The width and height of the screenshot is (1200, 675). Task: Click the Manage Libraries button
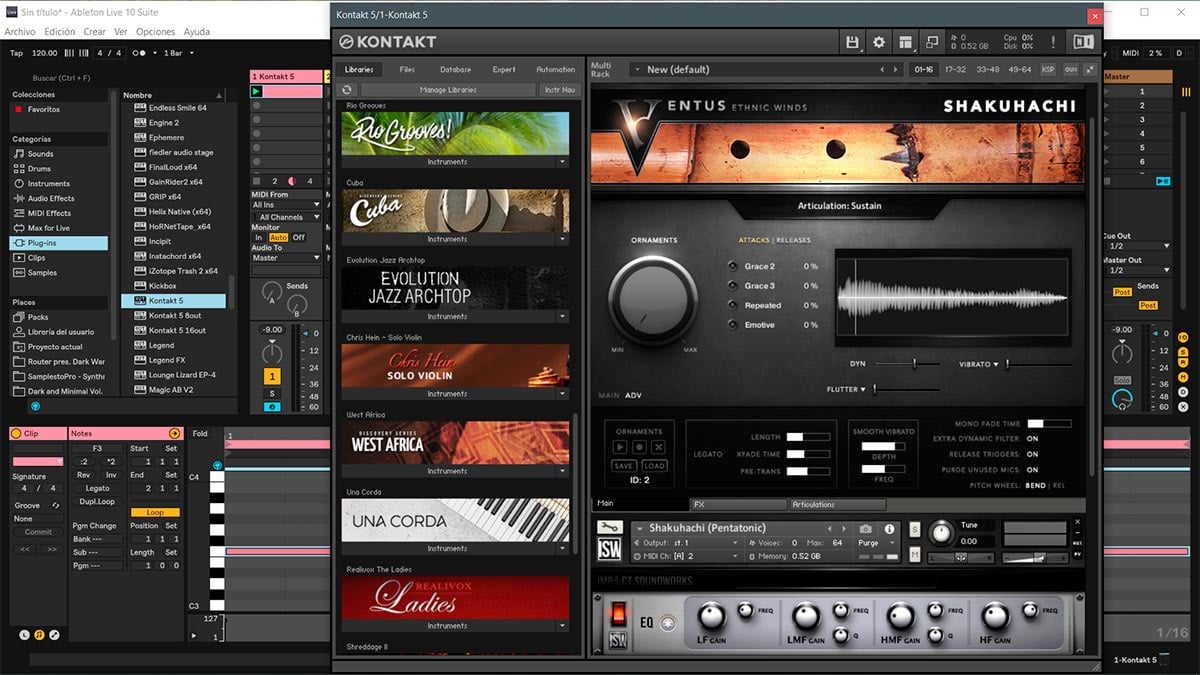tap(448, 90)
